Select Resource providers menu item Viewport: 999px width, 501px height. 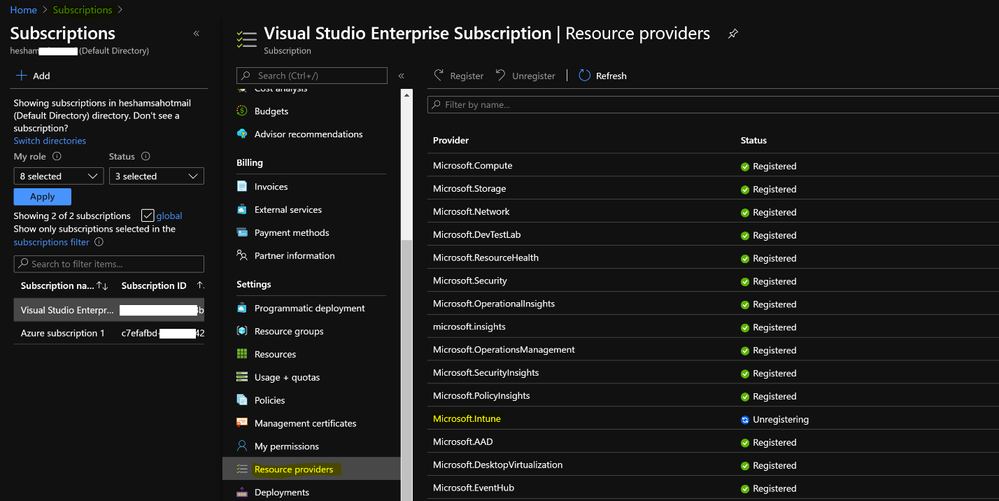click(312, 469)
